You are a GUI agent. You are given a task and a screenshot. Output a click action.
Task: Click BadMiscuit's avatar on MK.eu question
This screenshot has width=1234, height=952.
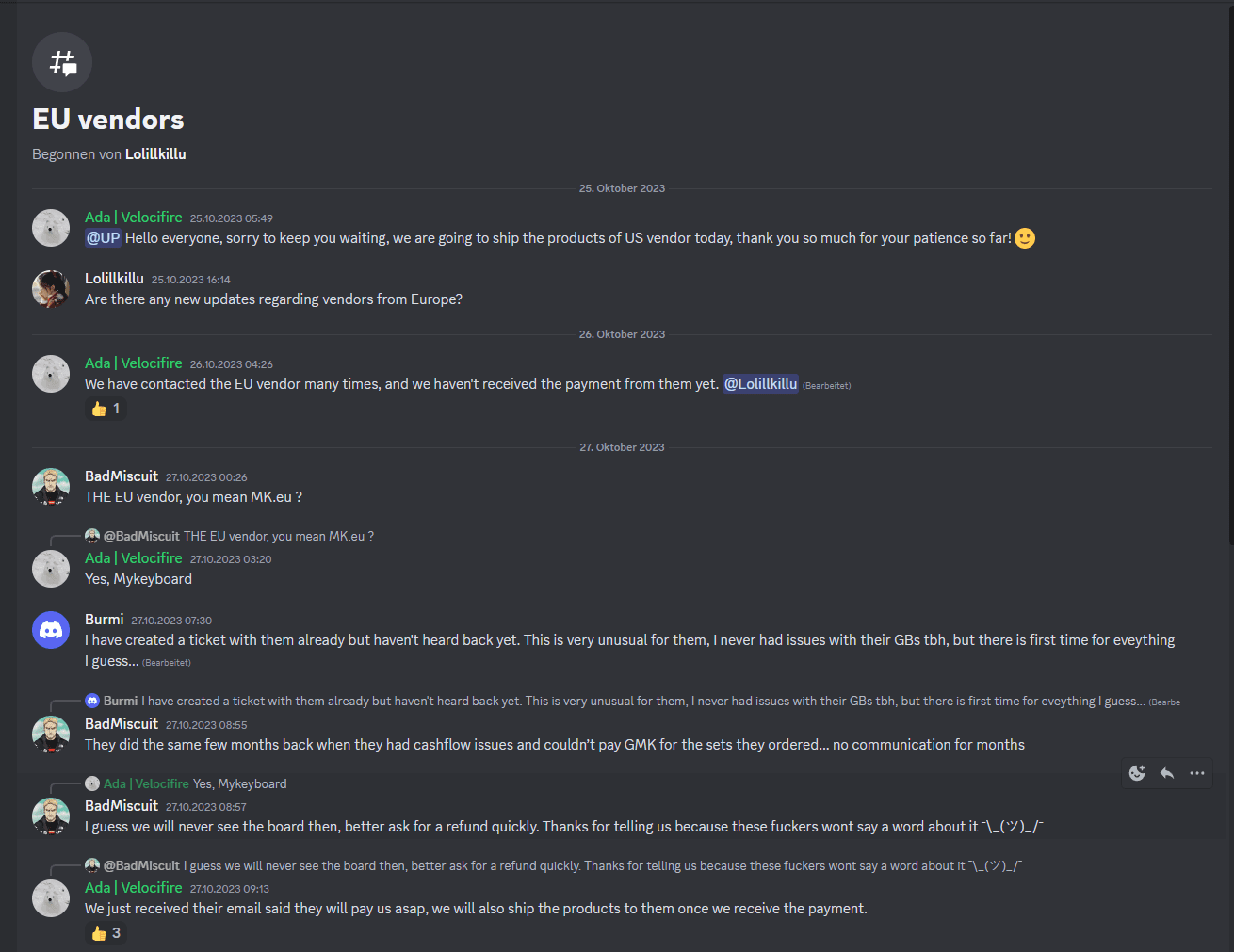point(51,487)
